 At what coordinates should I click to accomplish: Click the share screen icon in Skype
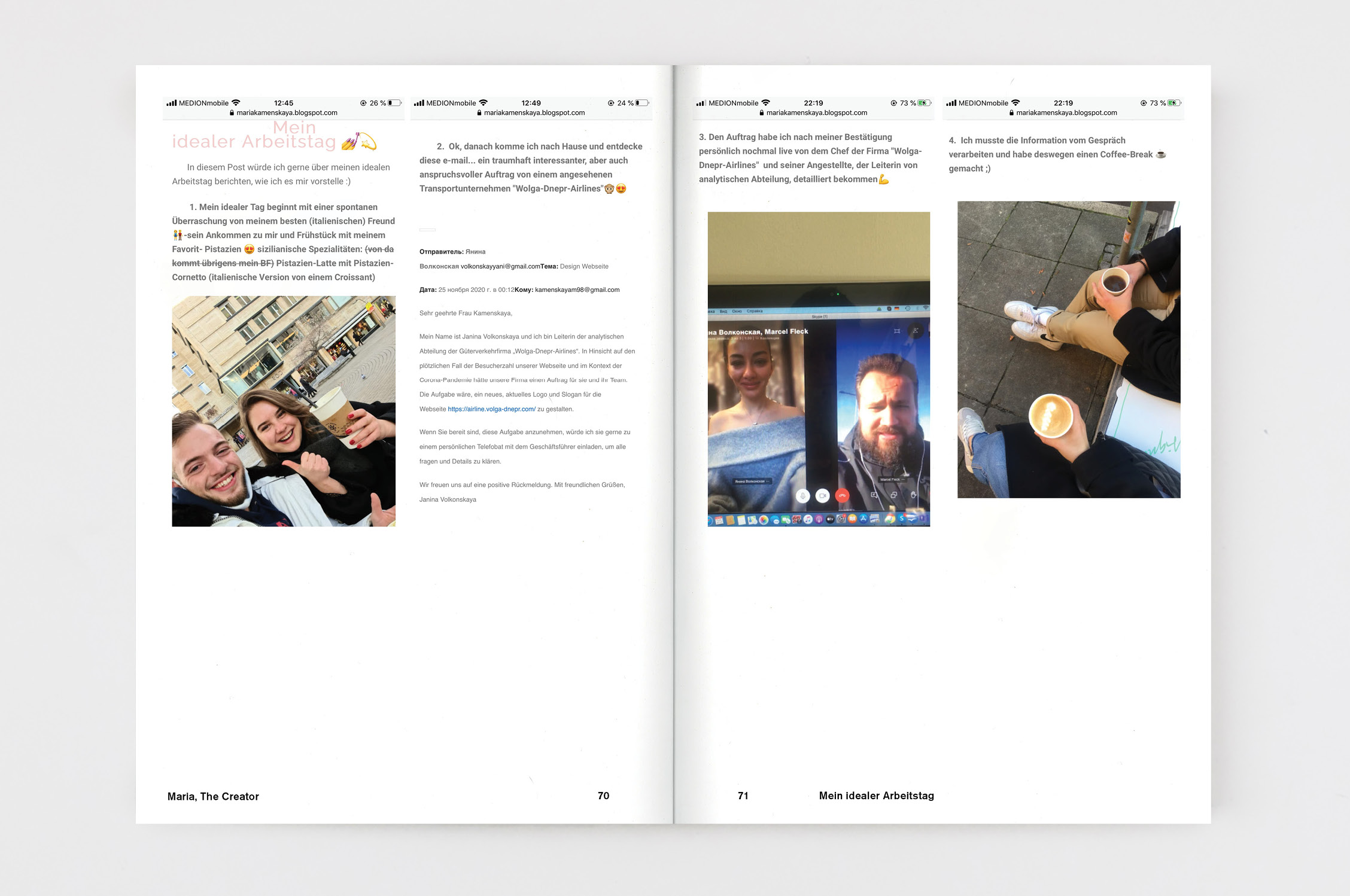pos(893,495)
